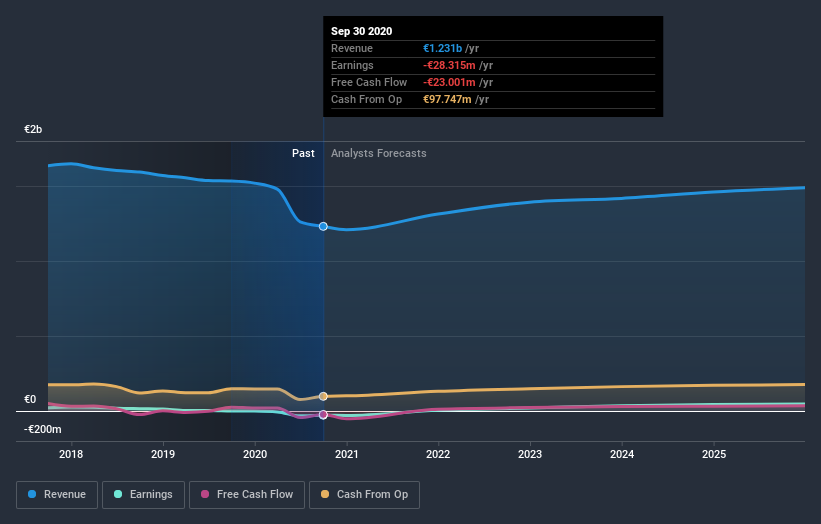Click the -€23.001m free cash flow value
821x524 pixels.
point(449,82)
